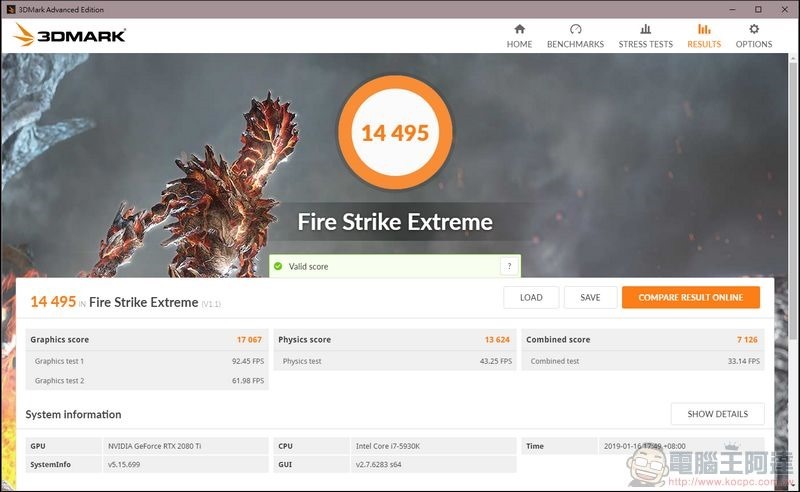This screenshot has width=800, height=492.
Task: Go to the HOME tab
Action: tap(519, 36)
